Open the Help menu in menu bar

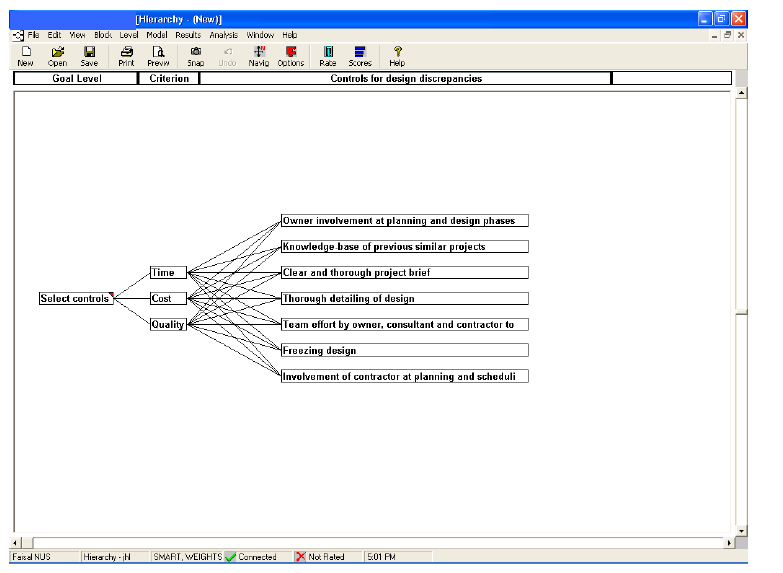click(x=290, y=35)
